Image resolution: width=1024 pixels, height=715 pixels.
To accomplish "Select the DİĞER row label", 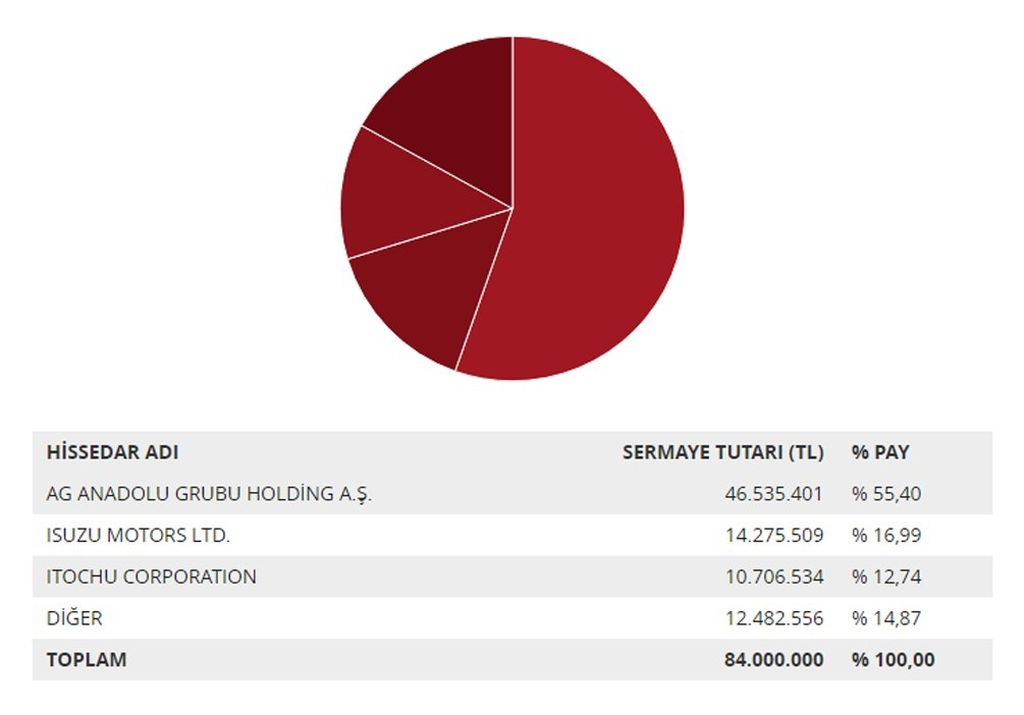I will (74, 618).
